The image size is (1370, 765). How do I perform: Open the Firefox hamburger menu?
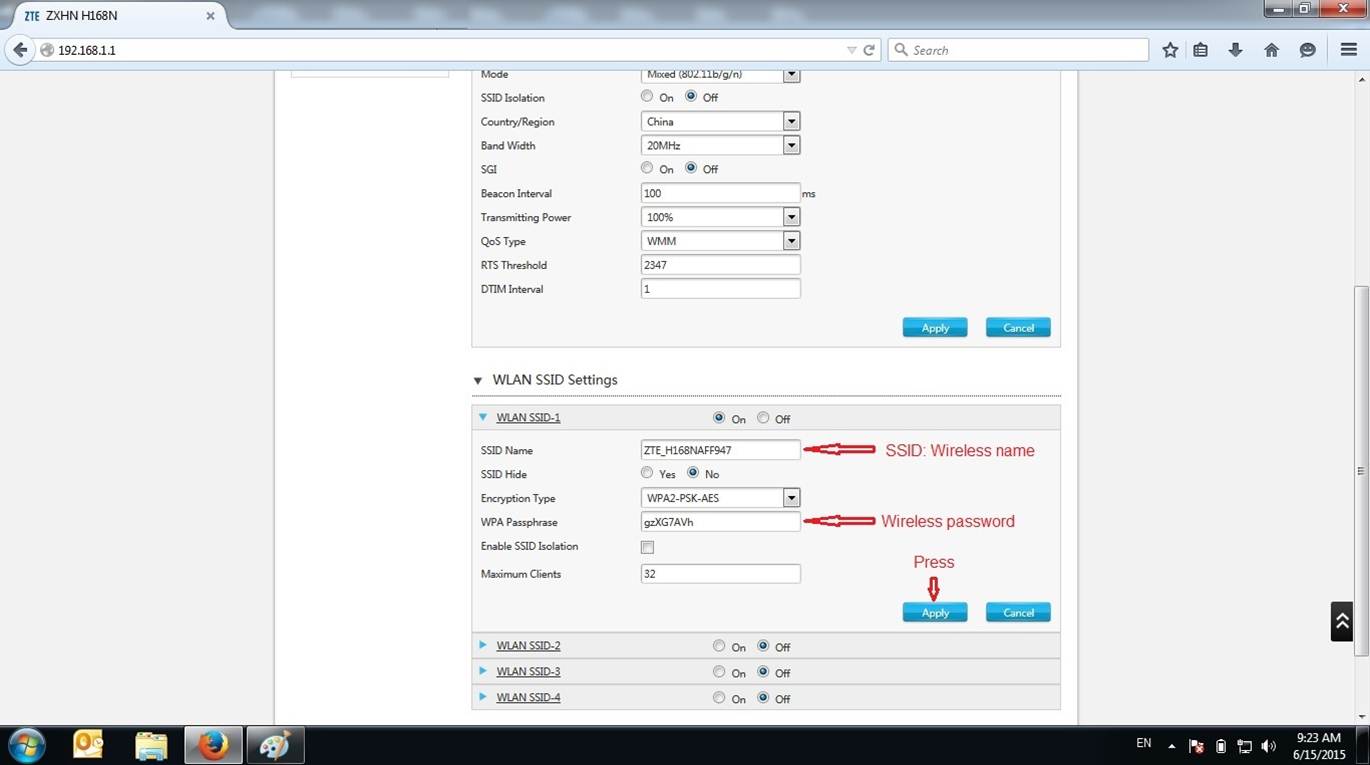pyautogui.click(x=1348, y=50)
